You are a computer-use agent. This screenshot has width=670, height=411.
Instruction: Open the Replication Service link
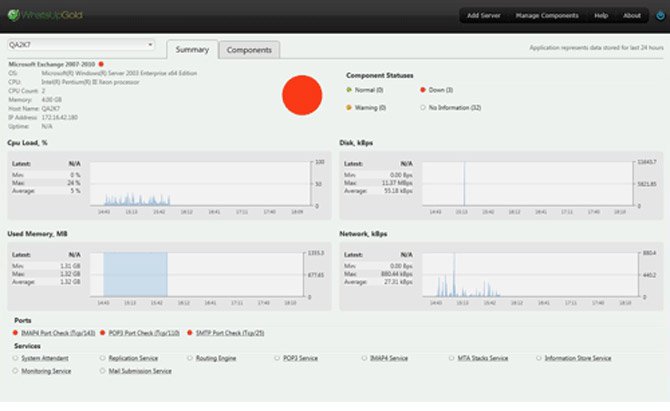[x=133, y=358]
